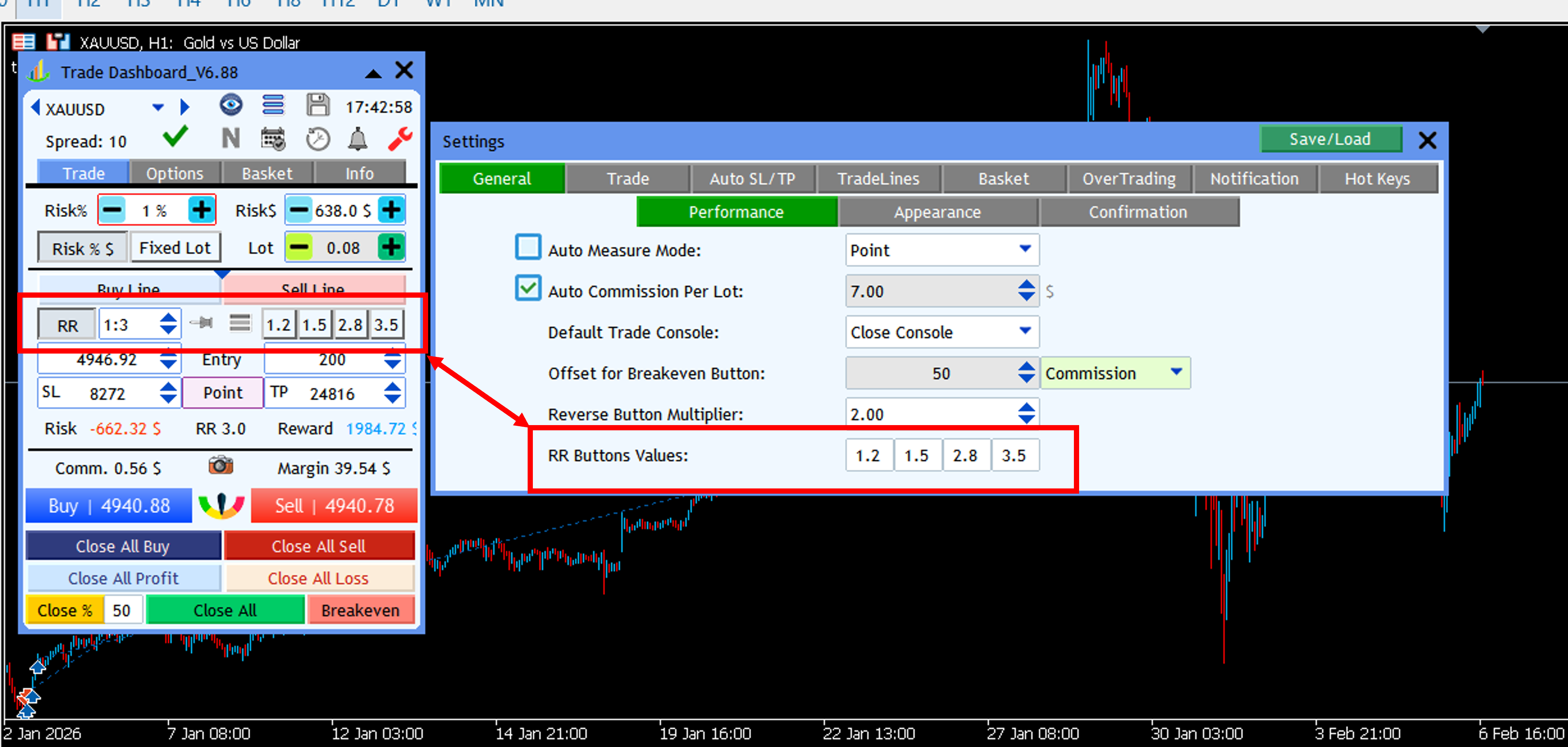Toggle the eye visibility icon

(231, 105)
